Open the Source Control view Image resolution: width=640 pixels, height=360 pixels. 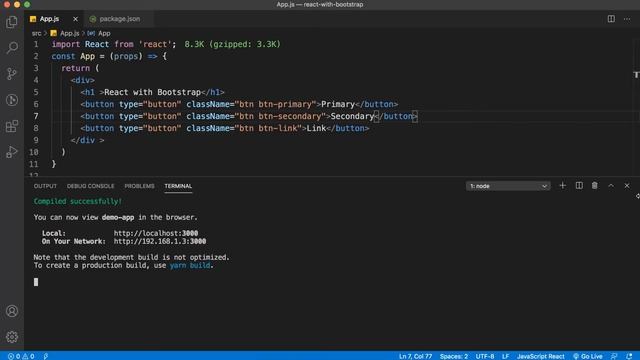tap(12, 74)
